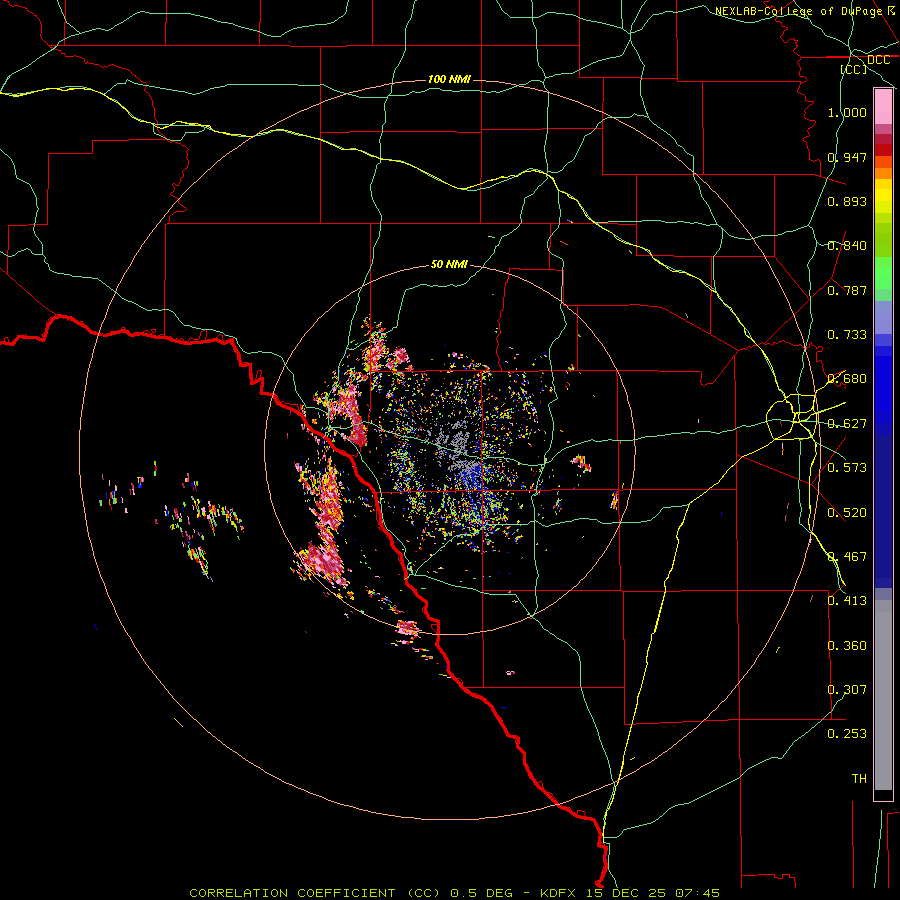Click the 0.253 legend value
This screenshot has width=900, height=900.
(847, 734)
